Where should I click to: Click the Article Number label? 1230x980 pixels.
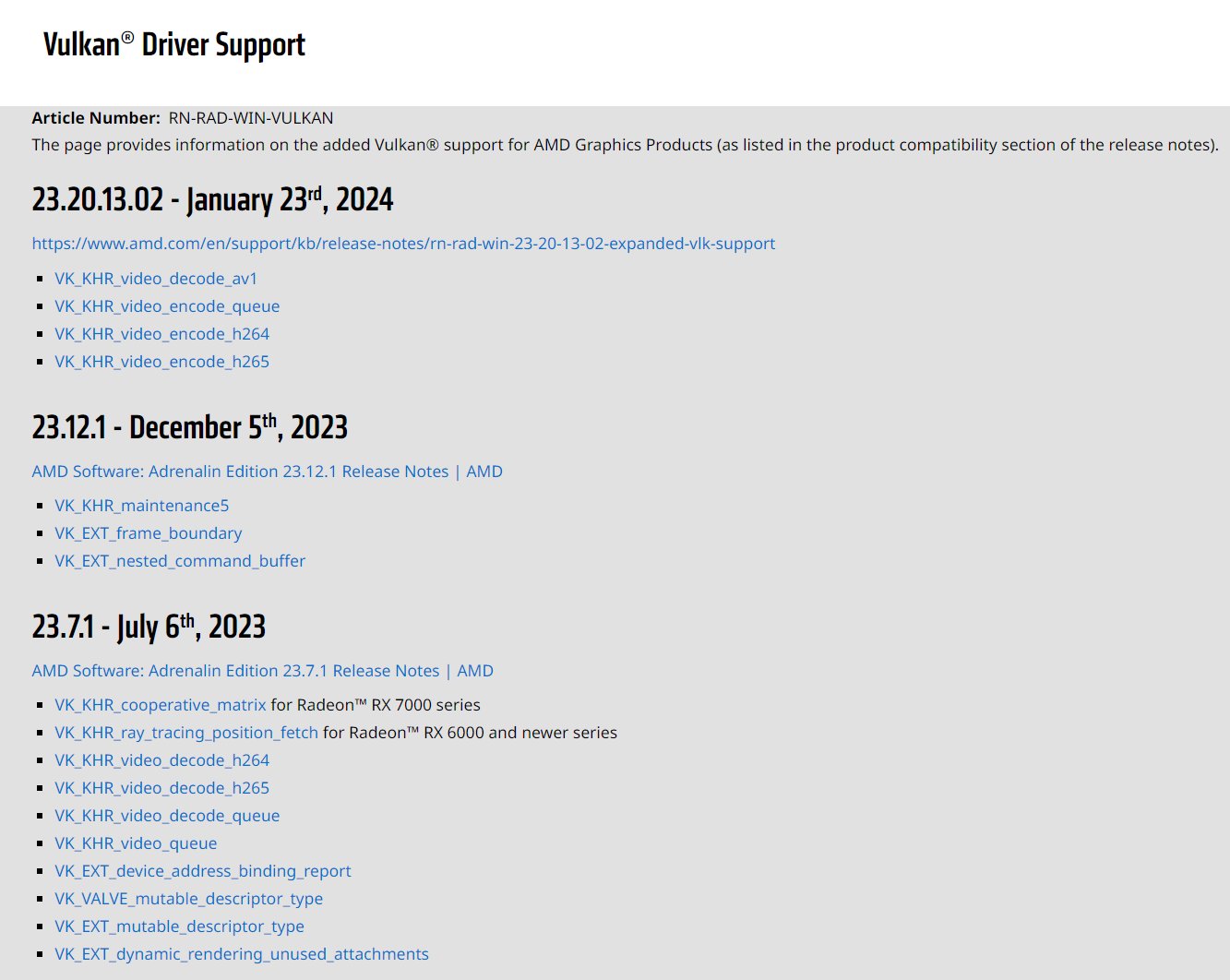(x=96, y=118)
